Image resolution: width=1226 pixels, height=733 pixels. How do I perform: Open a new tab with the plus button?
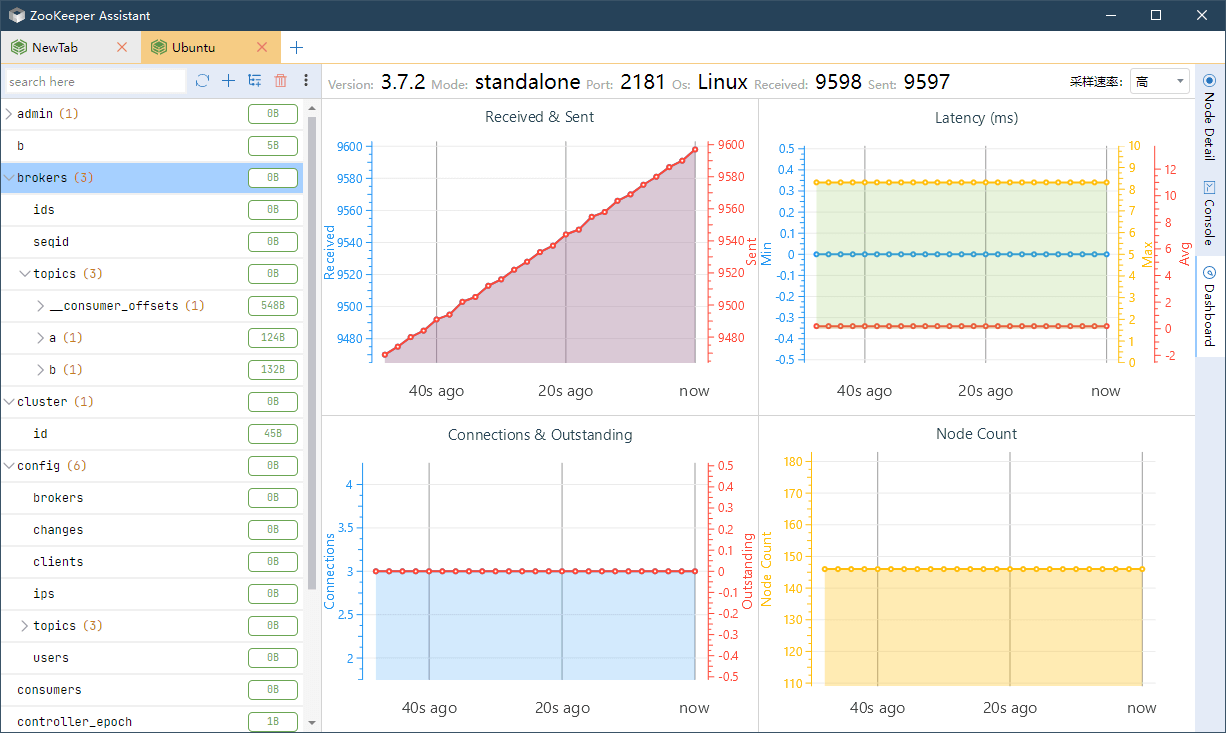[296, 46]
